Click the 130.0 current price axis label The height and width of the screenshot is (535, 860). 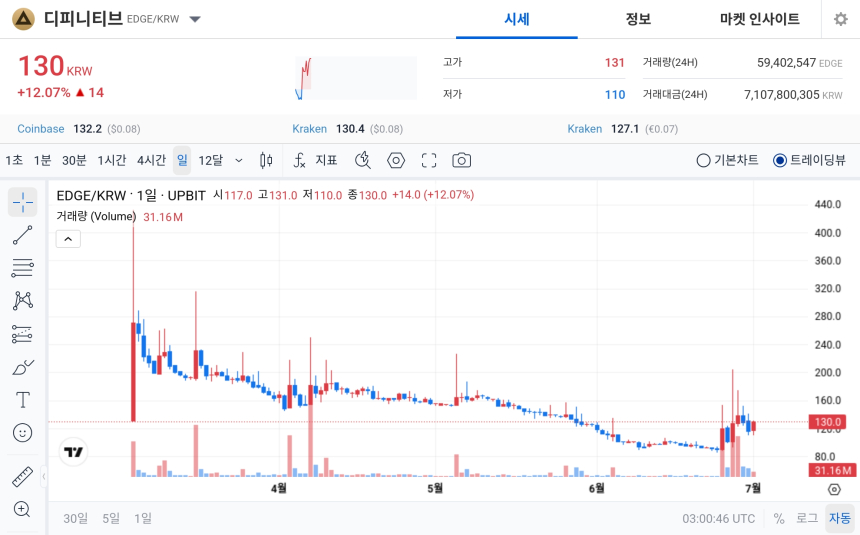click(x=827, y=422)
